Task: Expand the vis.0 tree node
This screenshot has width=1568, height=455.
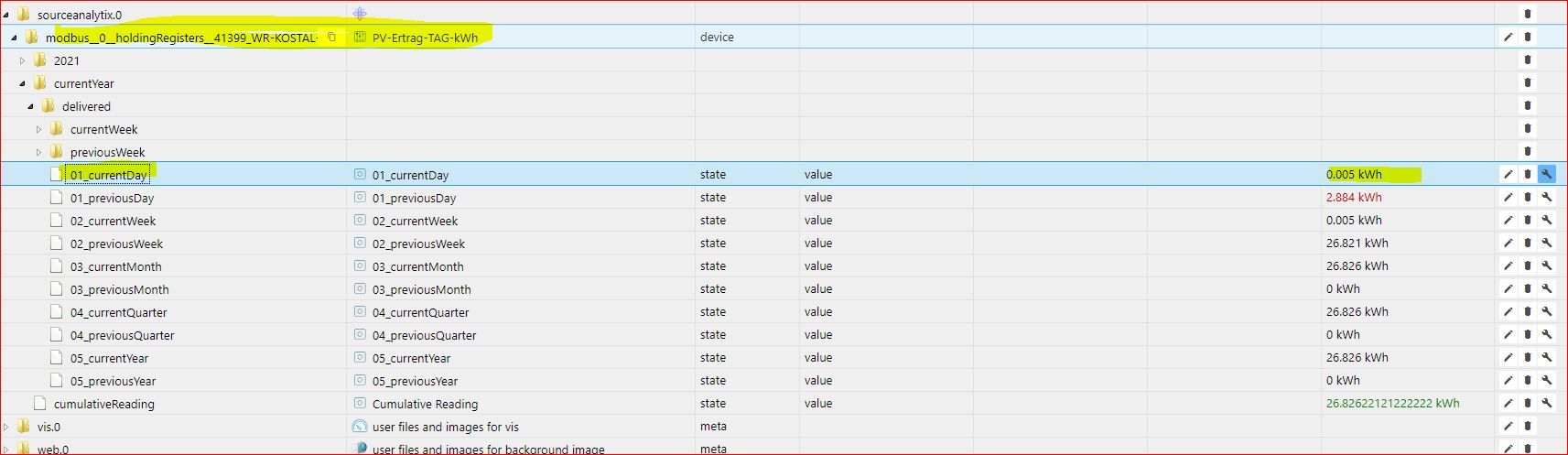Action: (6, 427)
